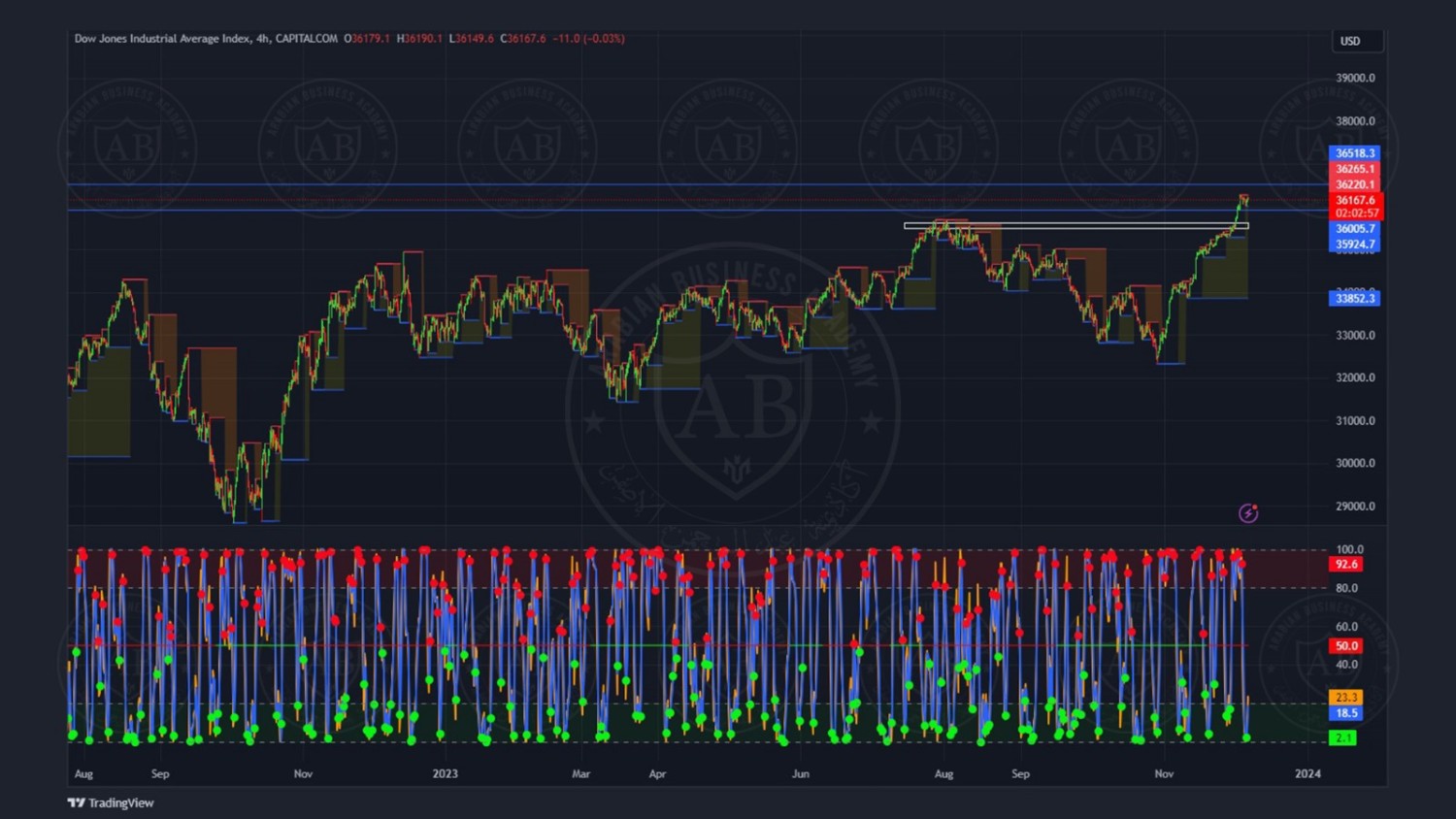Click the 60.0 oscillator scale value
The width and height of the screenshot is (1456, 819).
pyautogui.click(x=1346, y=627)
